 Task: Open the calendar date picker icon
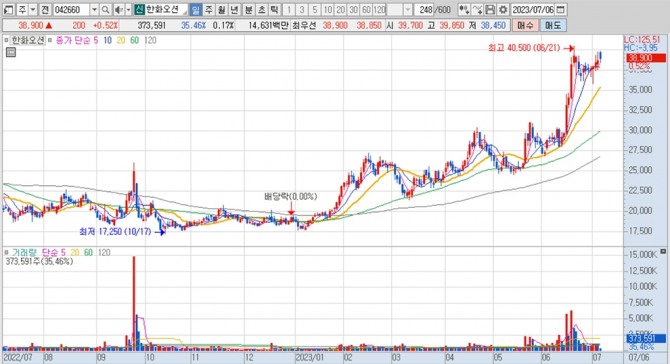(561, 9)
